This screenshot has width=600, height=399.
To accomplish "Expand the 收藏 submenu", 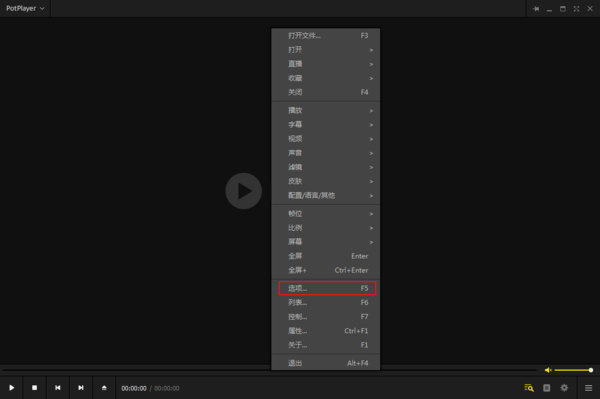I will point(326,78).
